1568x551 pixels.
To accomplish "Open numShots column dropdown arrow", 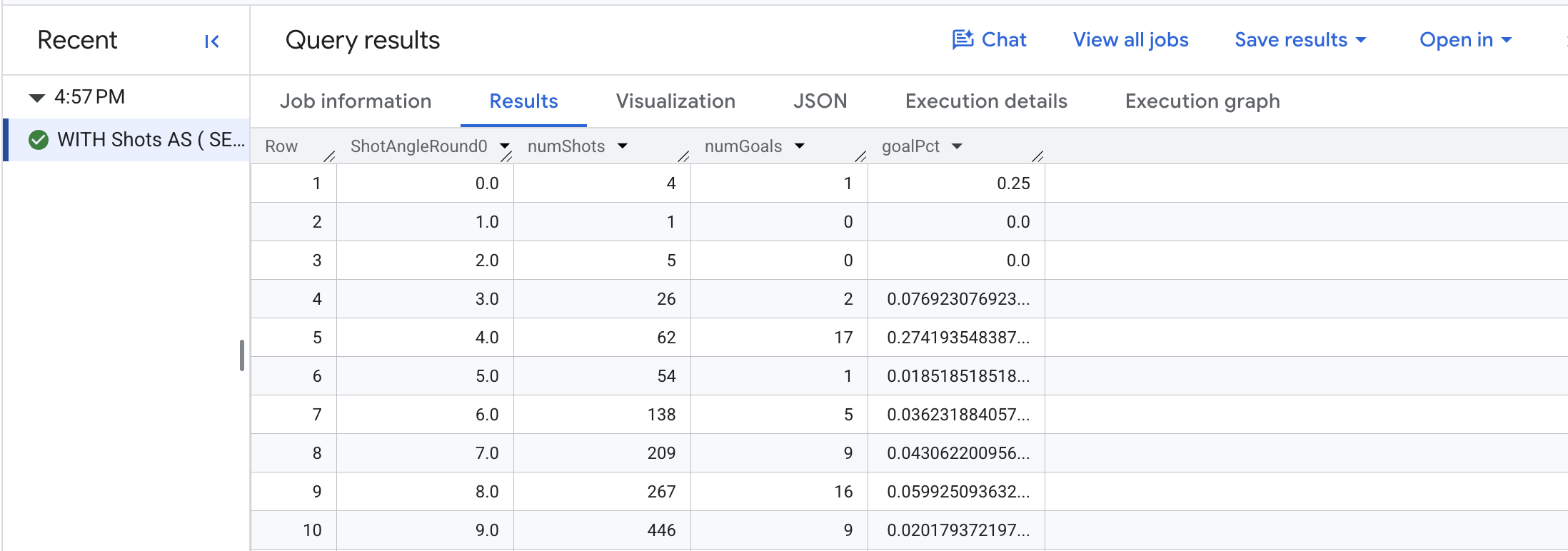I will click(623, 146).
